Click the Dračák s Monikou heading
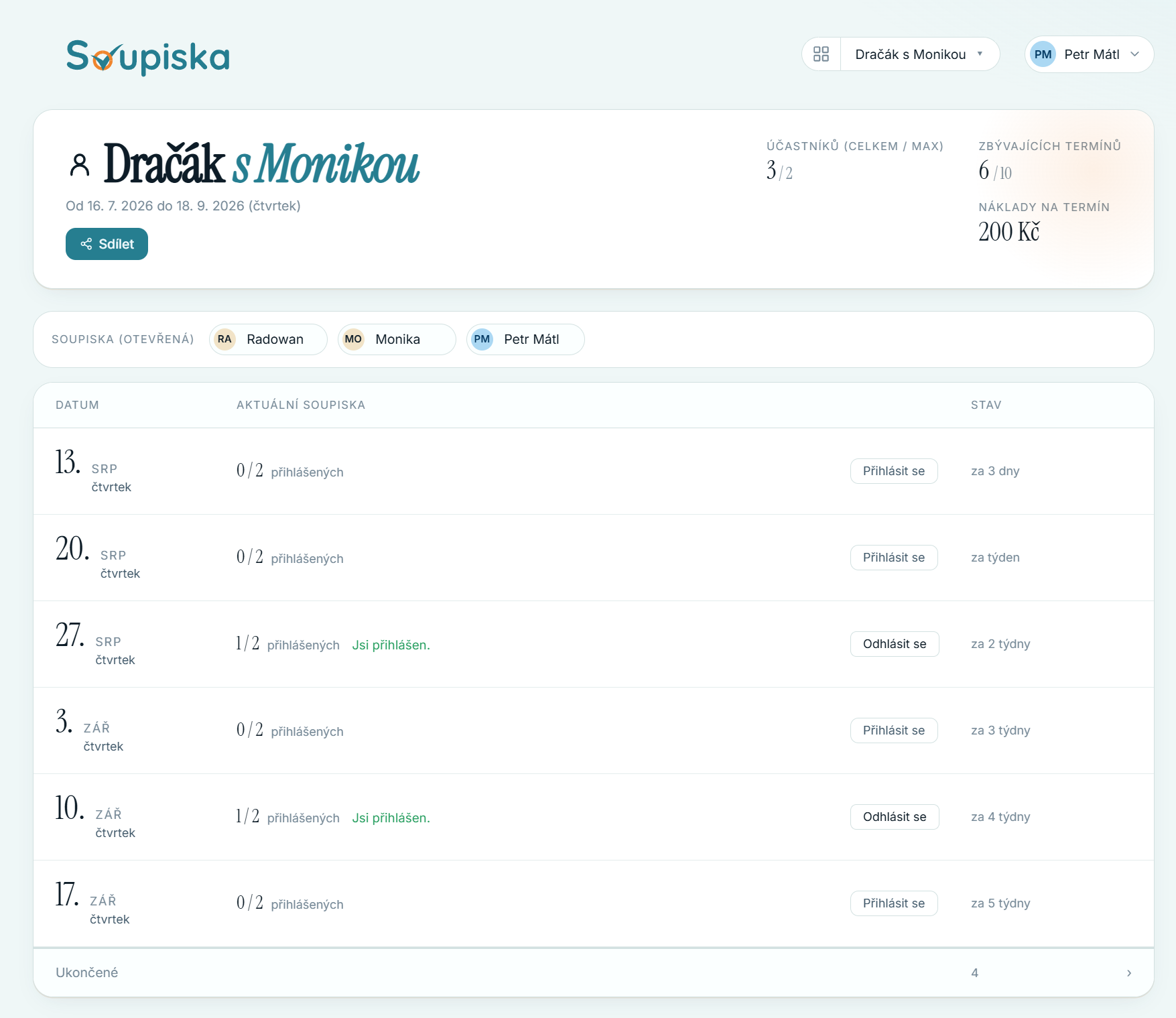This screenshot has height=1018, width=1176. tap(262, 164)
